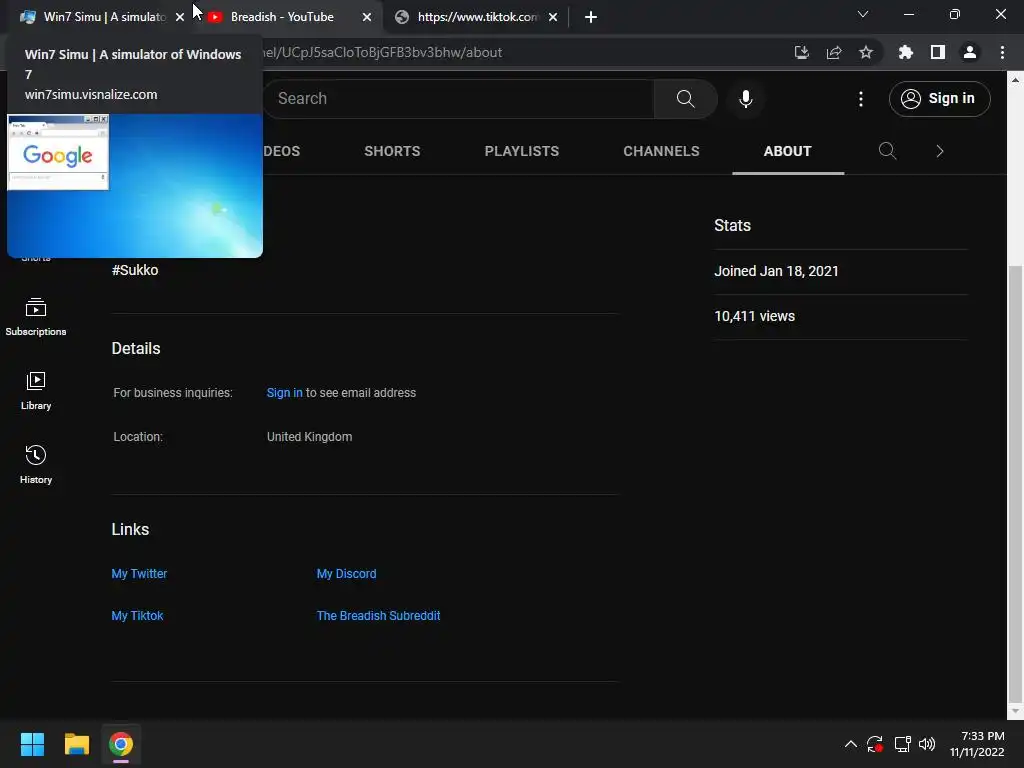Click the scrollbar up arrow
The height and width of the screenshot is (768, 1024).
1015,80
